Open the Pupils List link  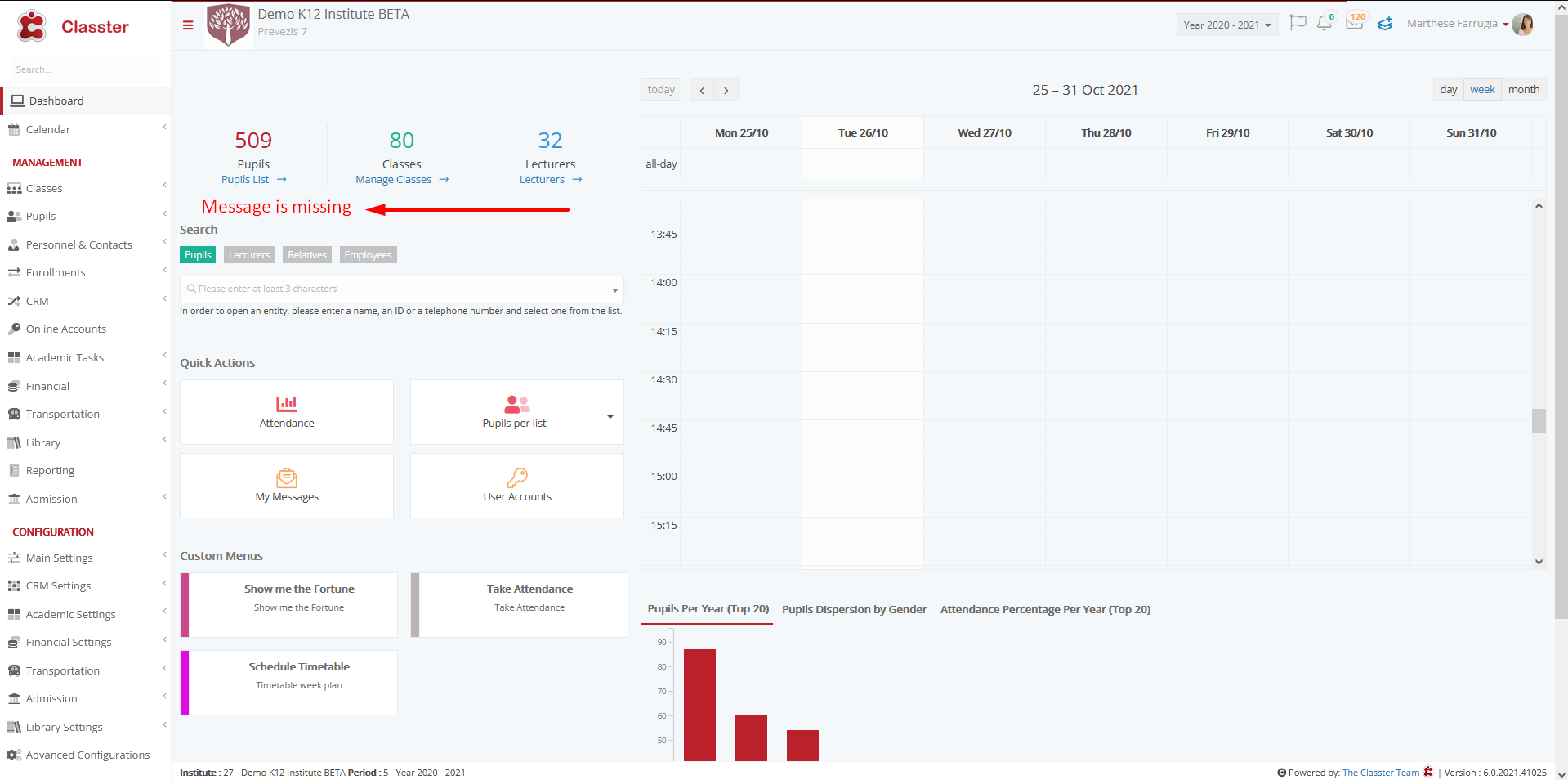click(x=254, y=180)
